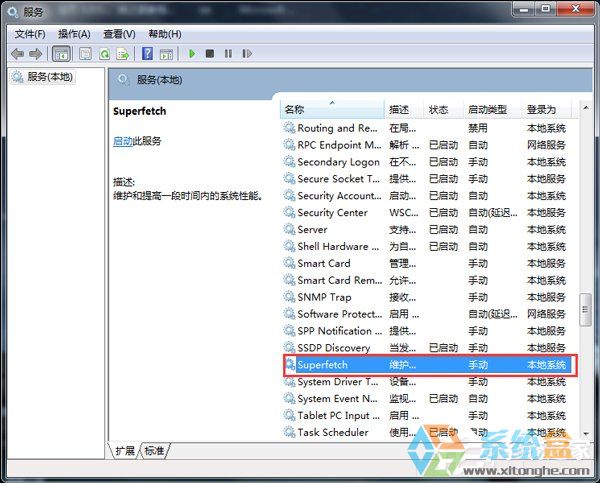Click the 启动 link to start Superfetch
Image resolution: width=600 pixels, height=483 pixels.
(x=122, y=141)
